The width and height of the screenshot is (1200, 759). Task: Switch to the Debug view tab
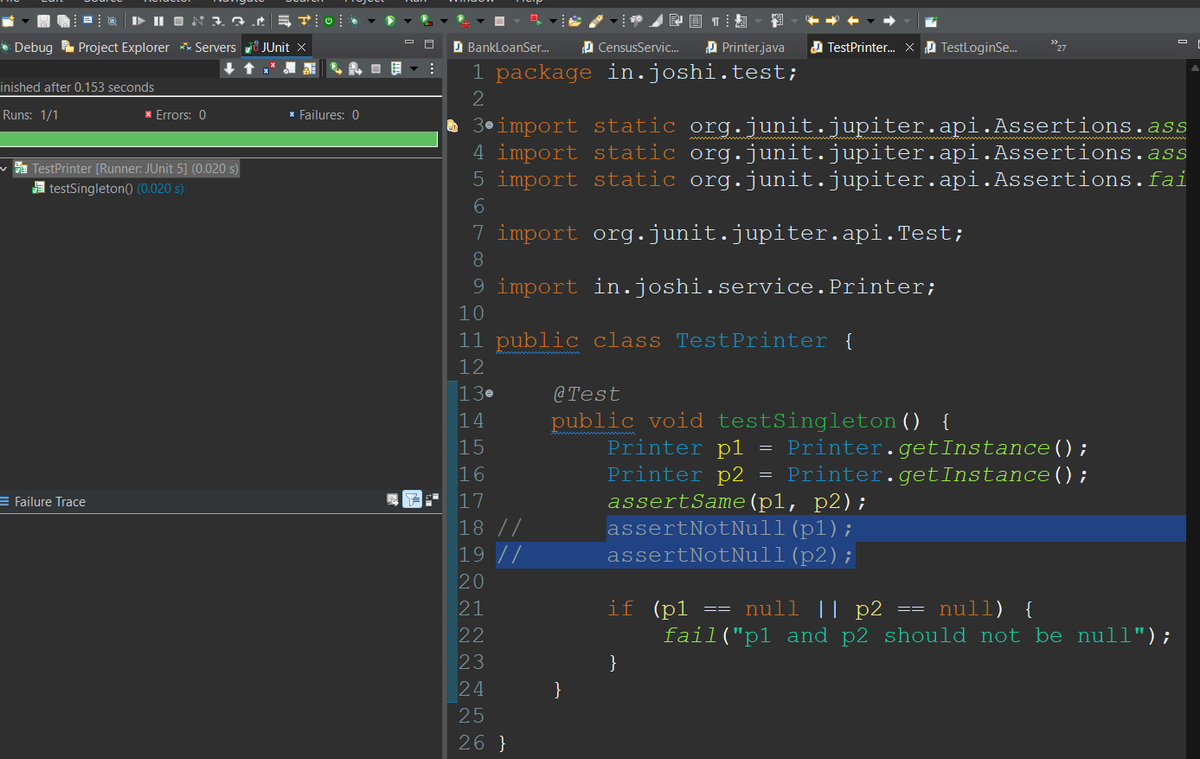click(27, 47)
